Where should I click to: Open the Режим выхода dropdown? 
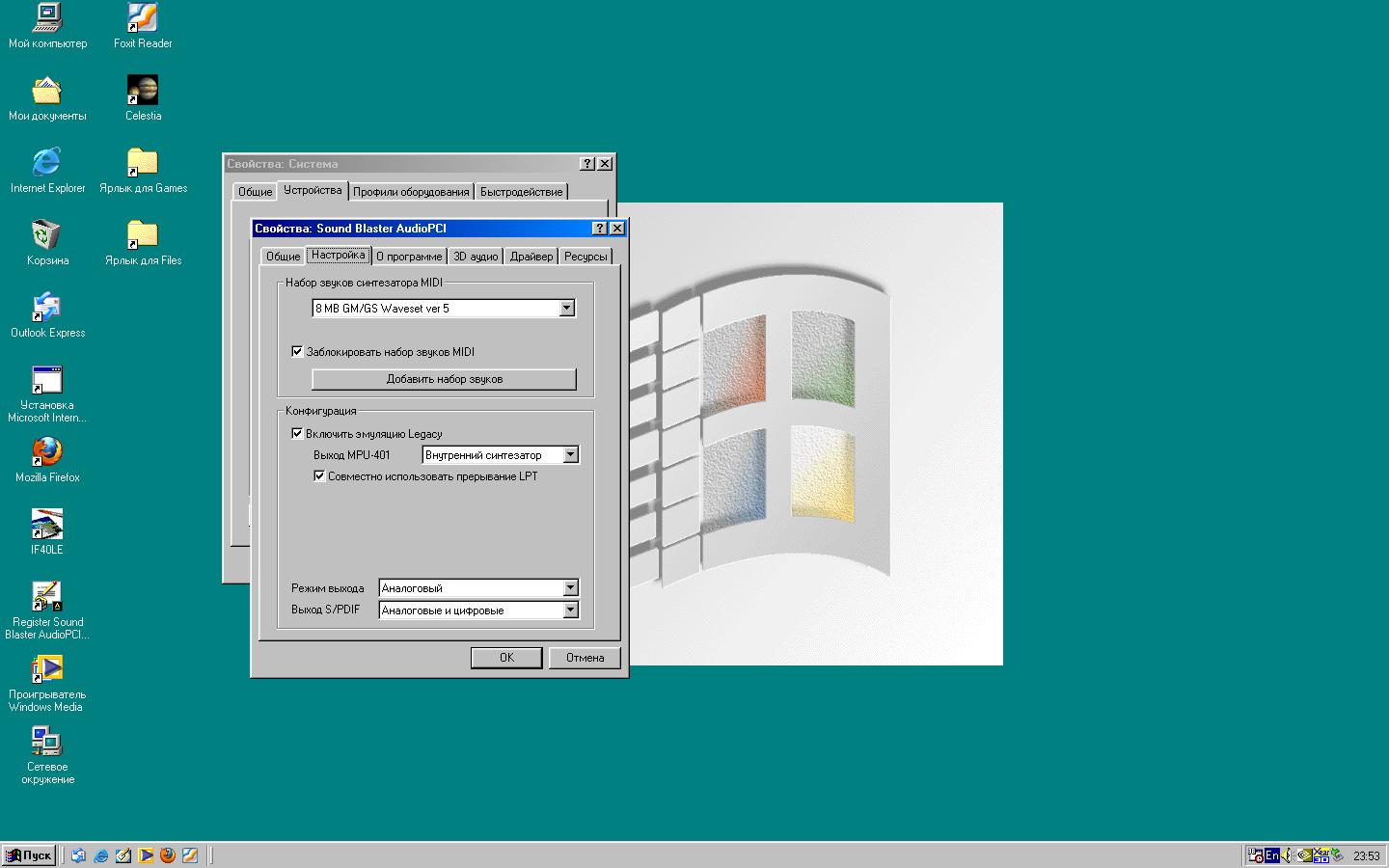[x=570, y=588]
